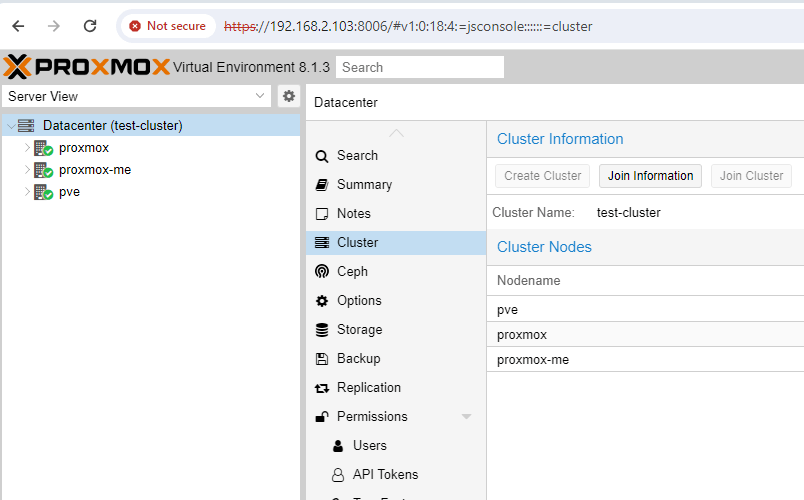Click the Notes page icon

point(321,214)
